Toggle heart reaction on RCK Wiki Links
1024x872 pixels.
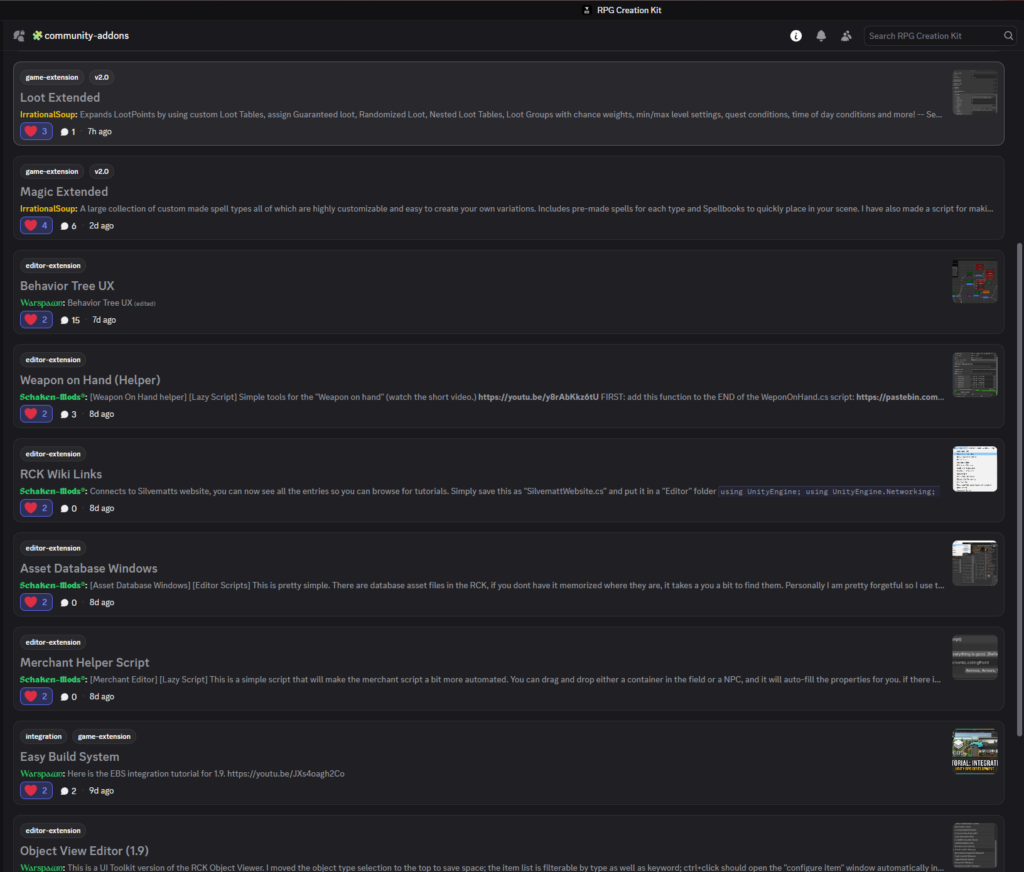click(x=36, y=508)
